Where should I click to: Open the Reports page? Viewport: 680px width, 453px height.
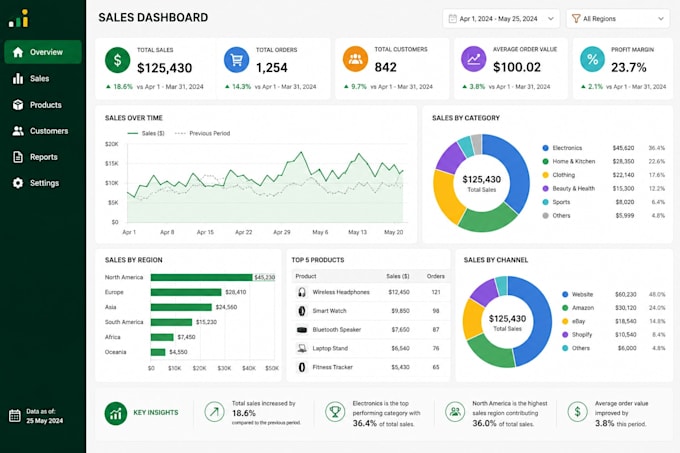tap(43, 157)
